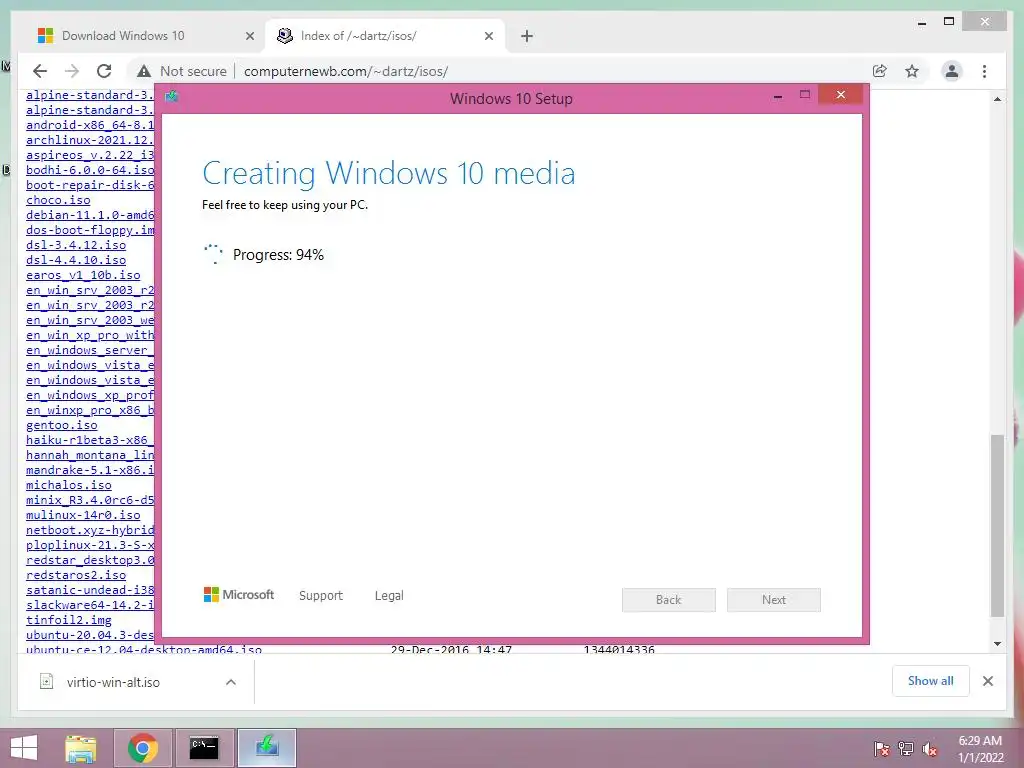Open debian-11.1.0-amd64 link
The height and width of the screenshot is (768, 1024).
(90, 215)
